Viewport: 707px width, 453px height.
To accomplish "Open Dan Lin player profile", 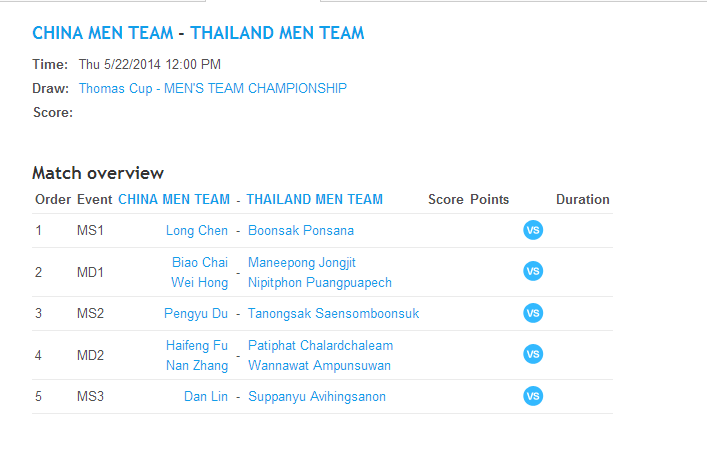I will click(206, 397).
